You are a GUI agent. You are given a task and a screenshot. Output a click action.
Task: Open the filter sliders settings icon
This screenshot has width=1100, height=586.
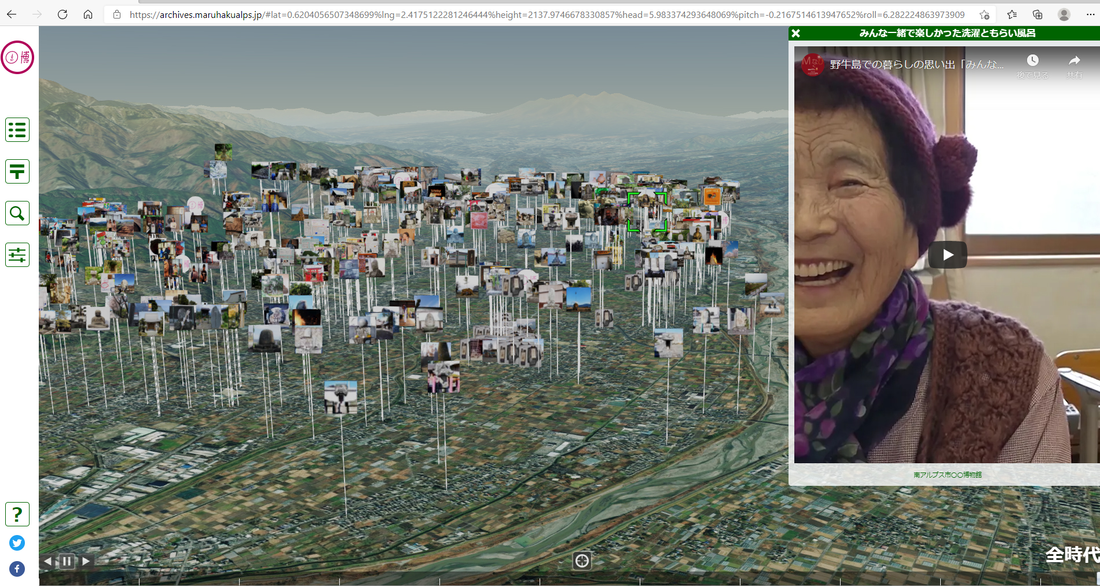tap(17, 255)
